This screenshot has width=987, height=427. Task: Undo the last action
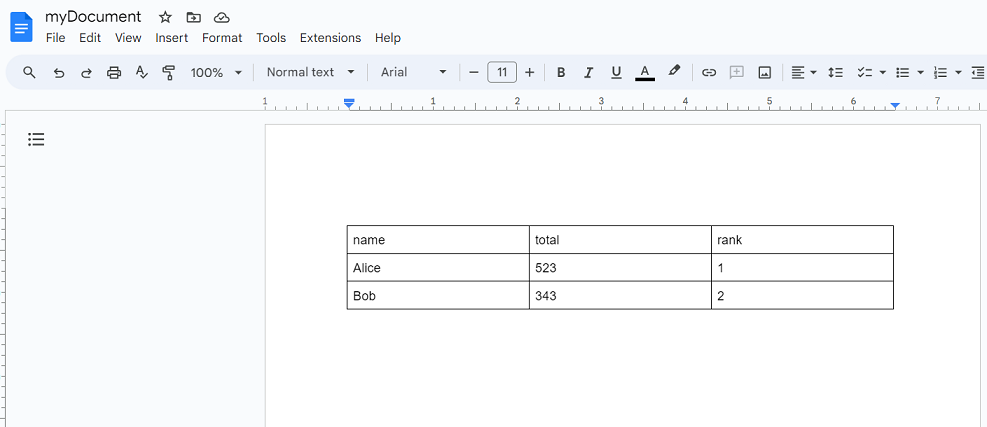59,72
